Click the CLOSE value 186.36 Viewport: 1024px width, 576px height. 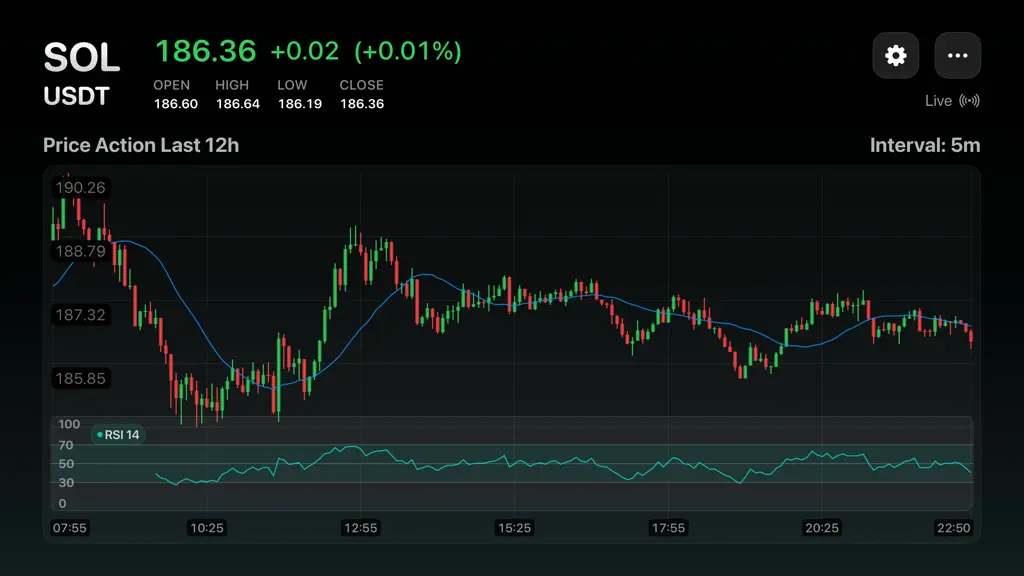coord(362,104)
